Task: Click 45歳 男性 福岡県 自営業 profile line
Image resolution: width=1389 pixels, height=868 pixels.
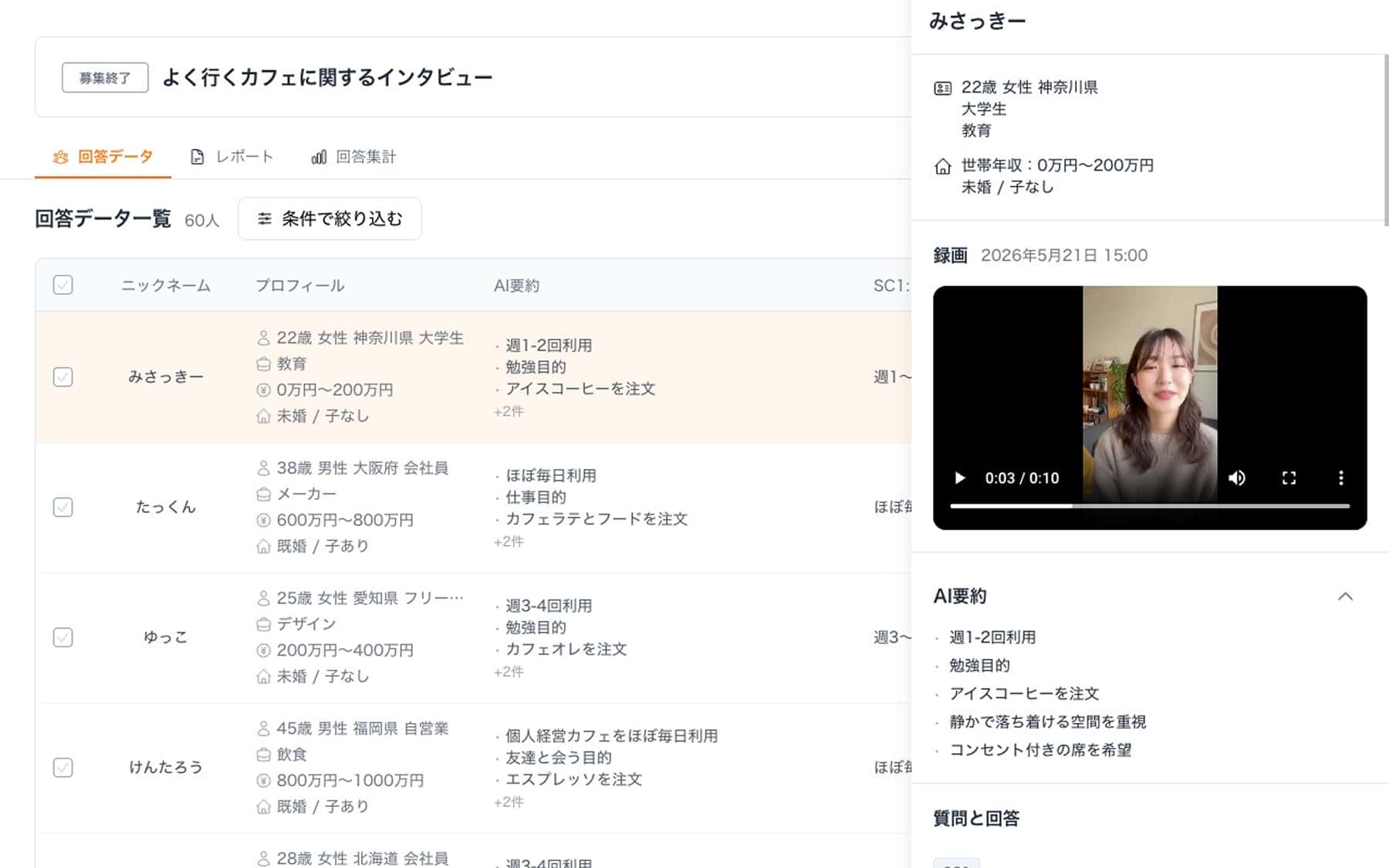Action: pos(363,728)
